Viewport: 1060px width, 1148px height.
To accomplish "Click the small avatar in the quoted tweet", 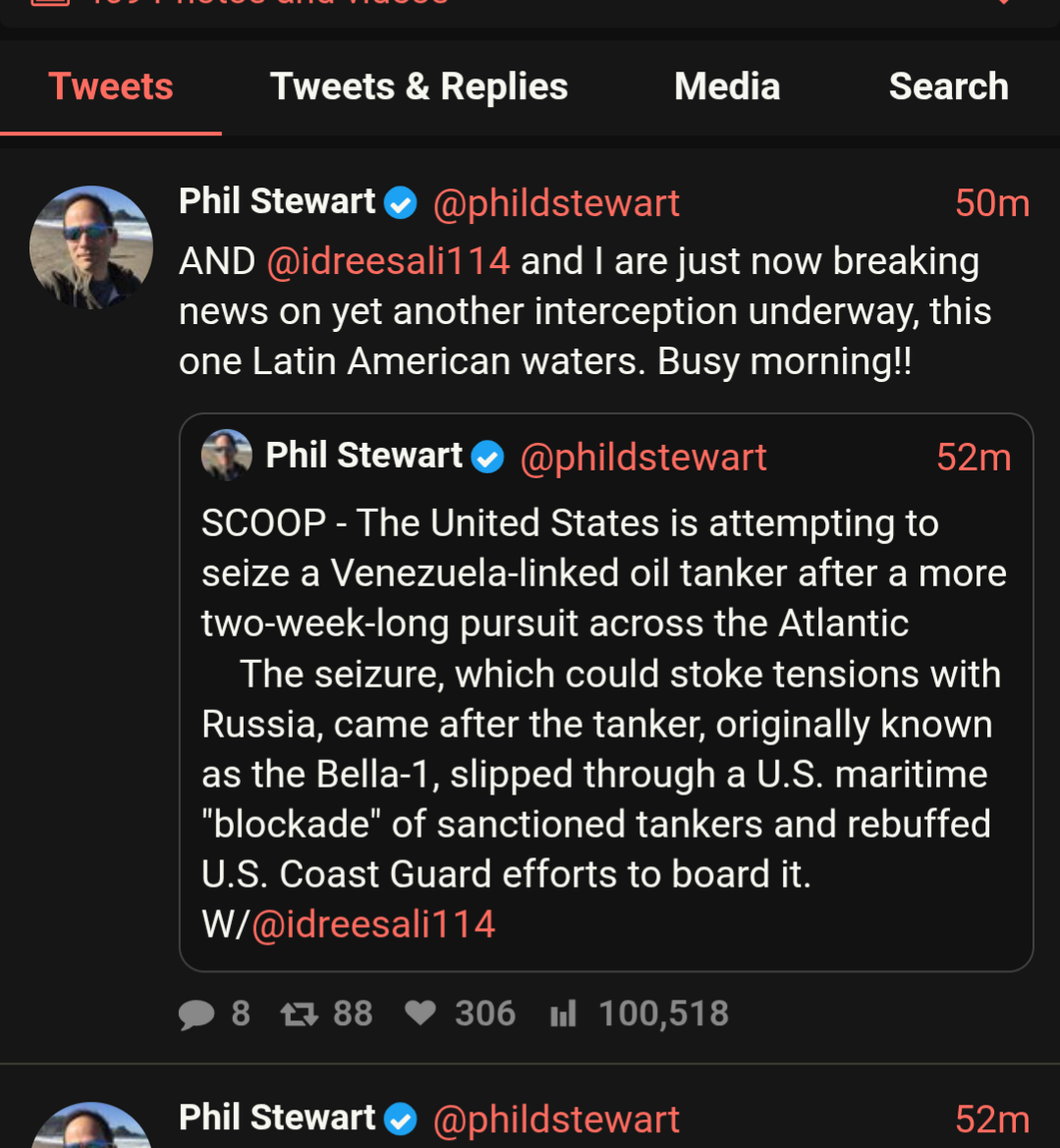I will [x=227, y=456].
